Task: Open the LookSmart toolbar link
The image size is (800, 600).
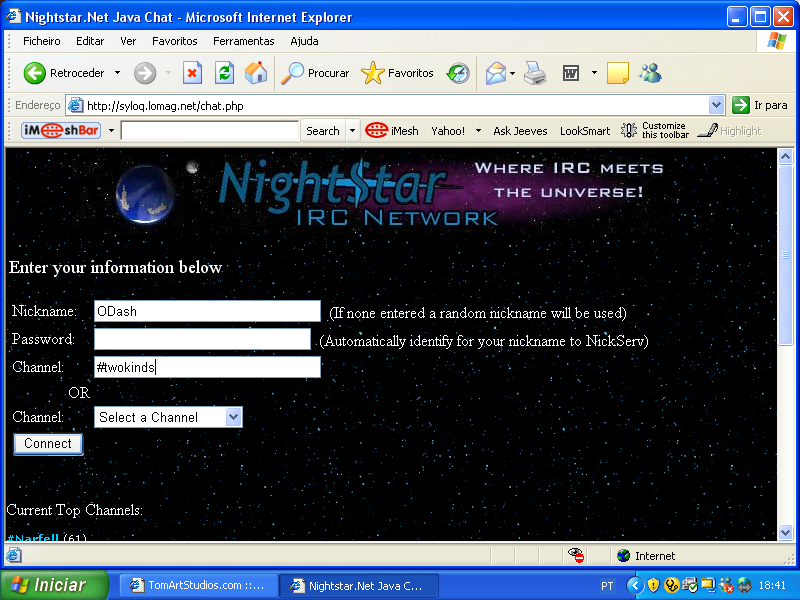Action: pos(585,131)
